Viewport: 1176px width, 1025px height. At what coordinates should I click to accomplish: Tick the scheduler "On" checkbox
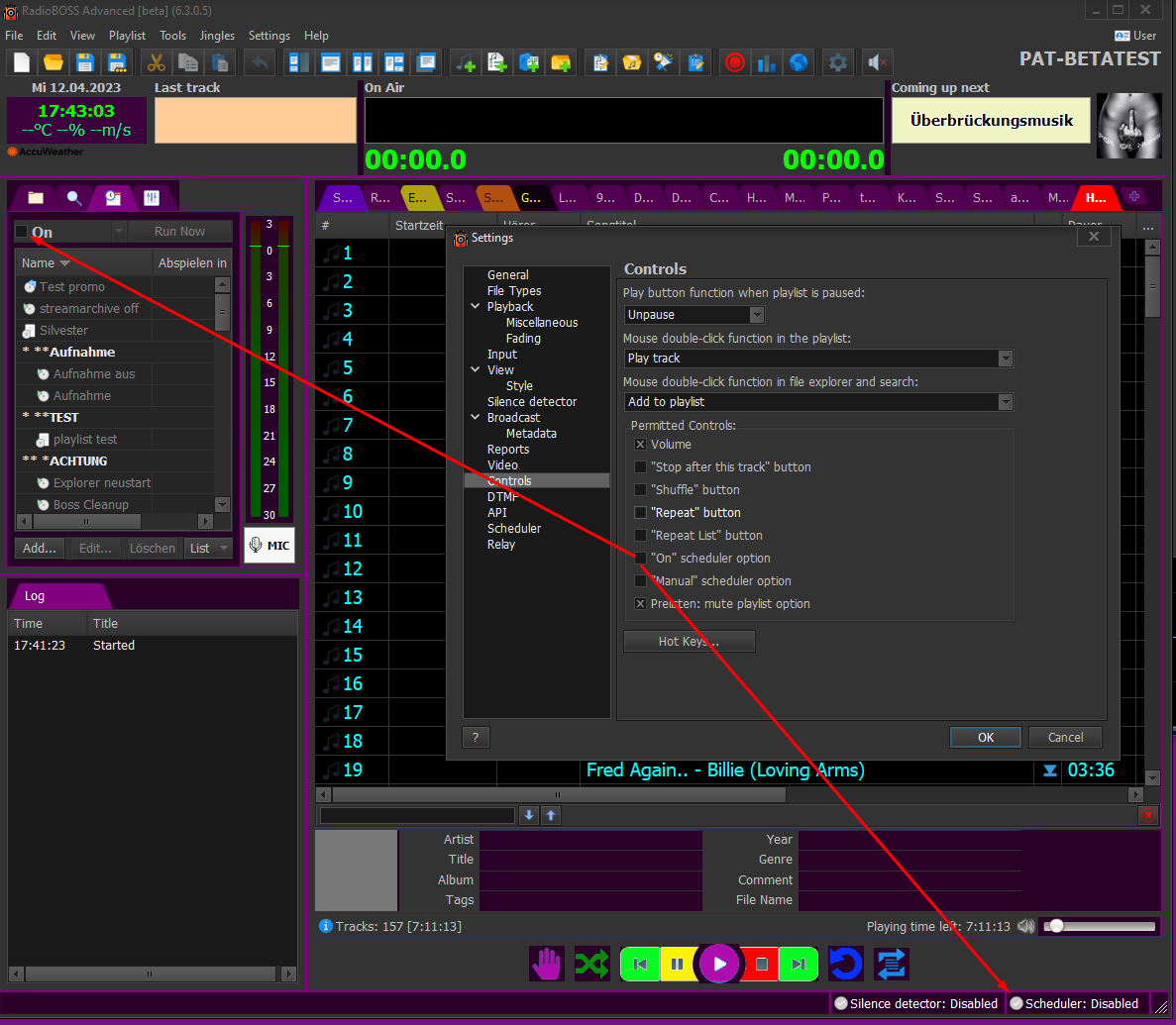coord(22,232)
